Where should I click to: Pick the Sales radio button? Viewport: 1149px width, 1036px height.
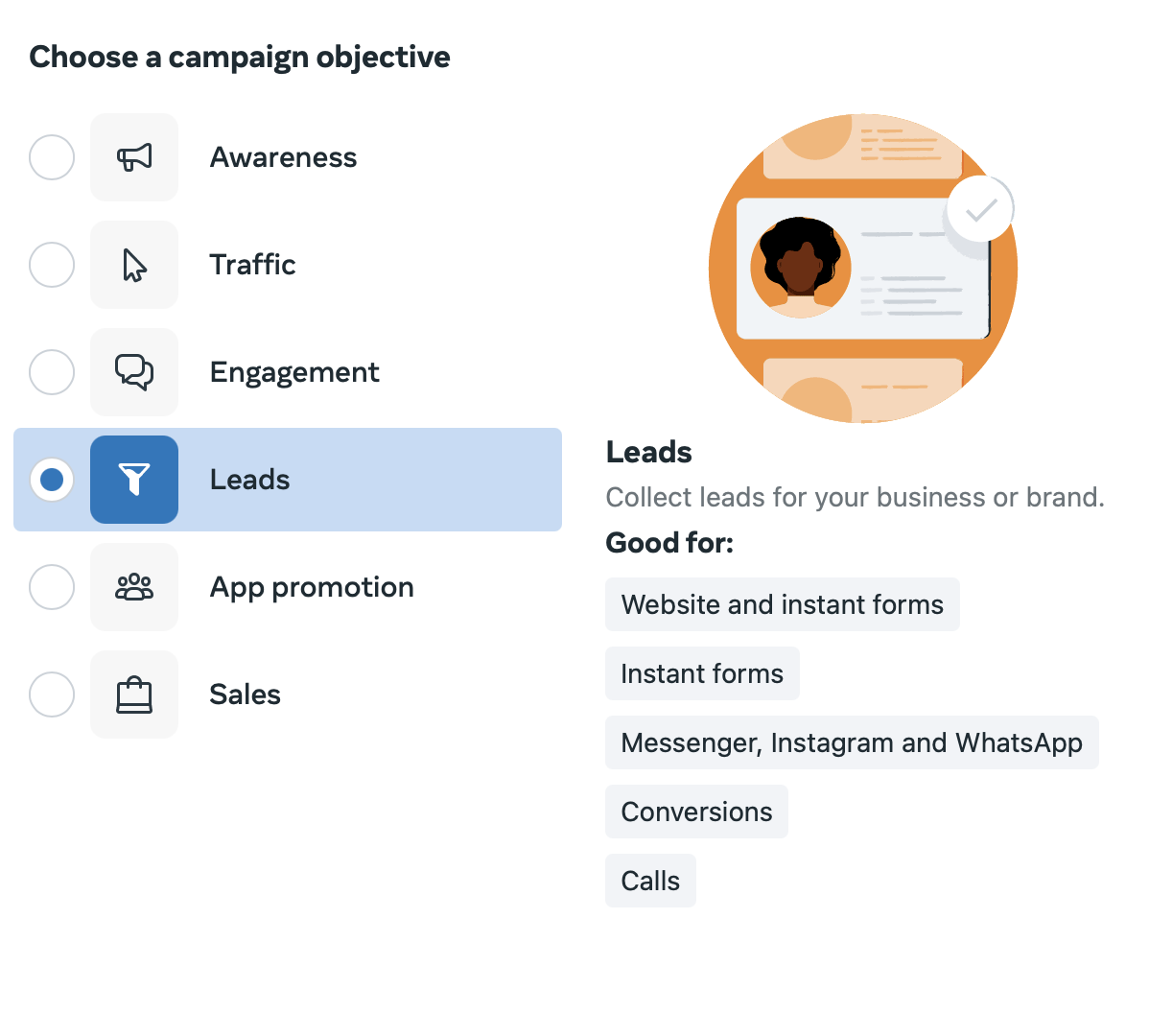[51, 695]
